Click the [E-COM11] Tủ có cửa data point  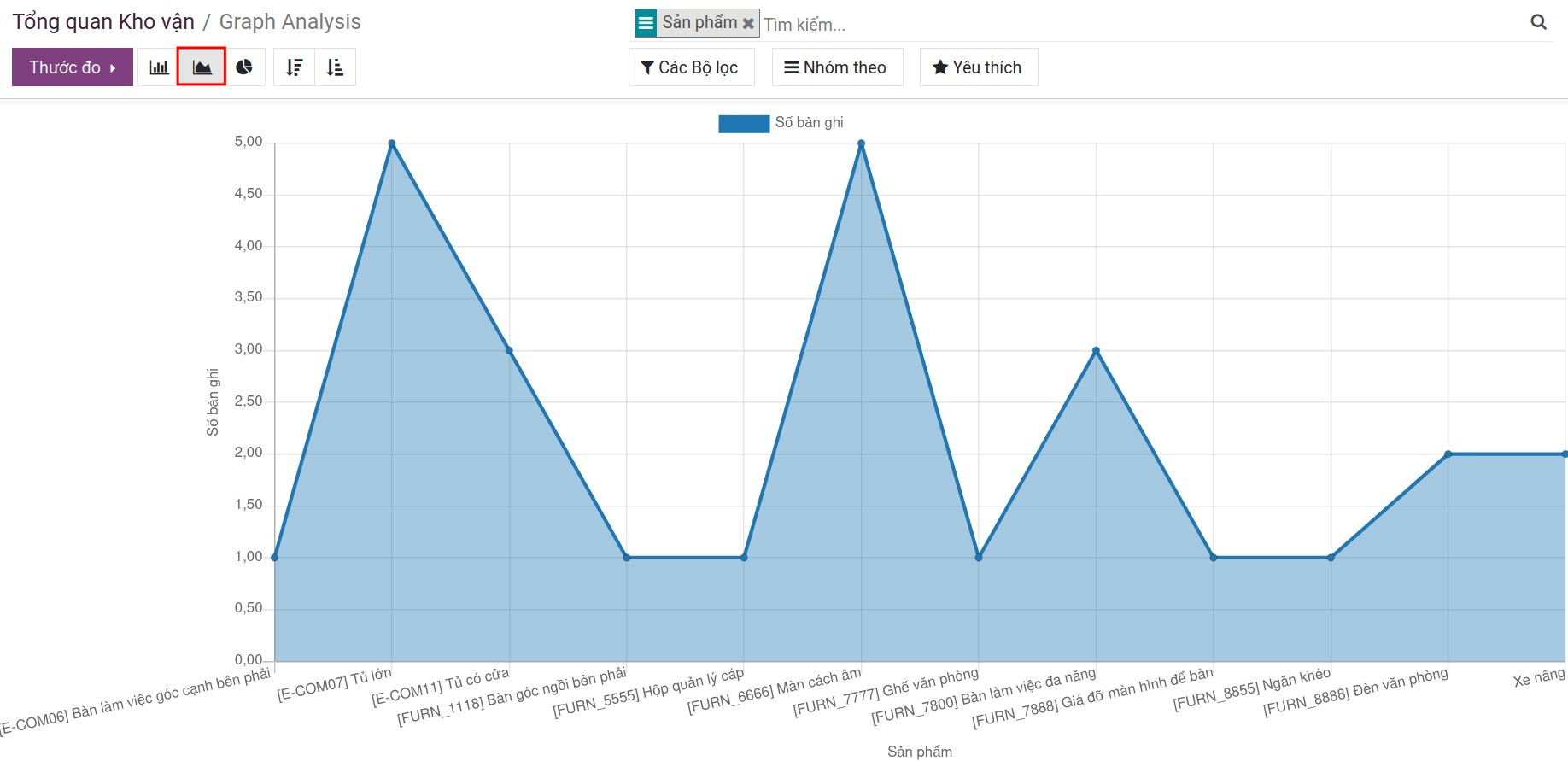point(509,351)
